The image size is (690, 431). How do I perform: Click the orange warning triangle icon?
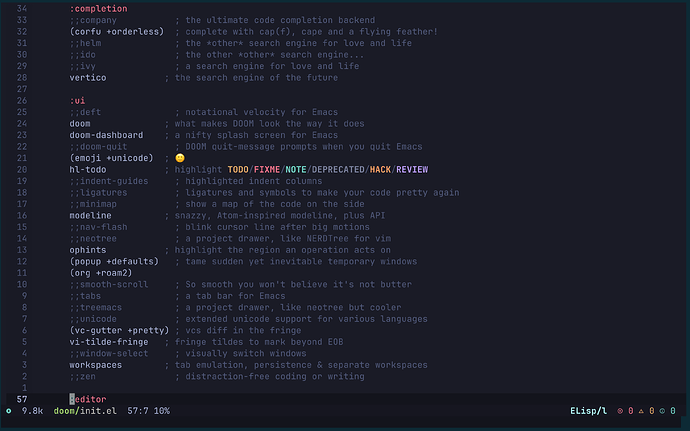(641, 411)
